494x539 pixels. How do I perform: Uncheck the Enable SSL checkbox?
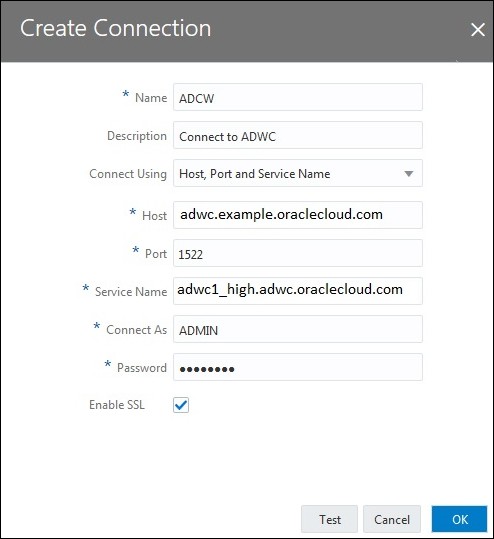coord(181,405)
